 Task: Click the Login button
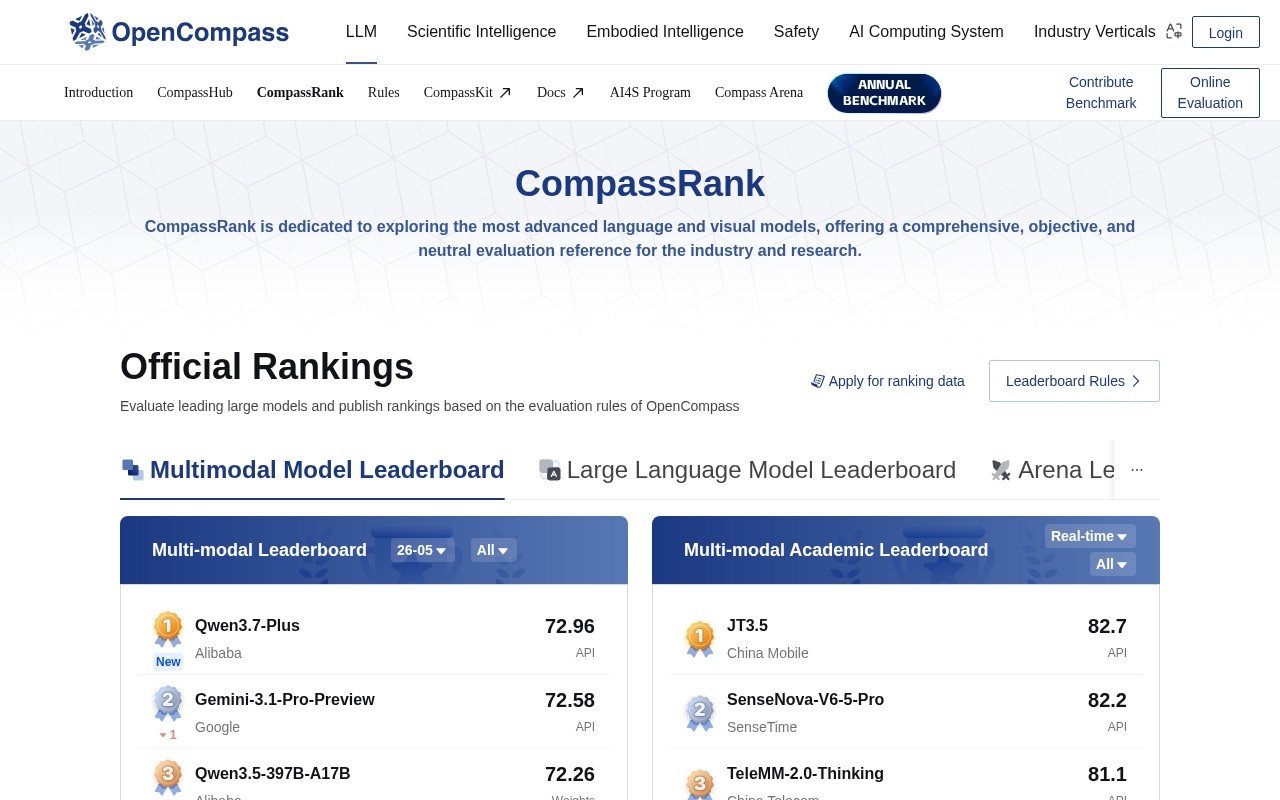(x=1226, y=32)
